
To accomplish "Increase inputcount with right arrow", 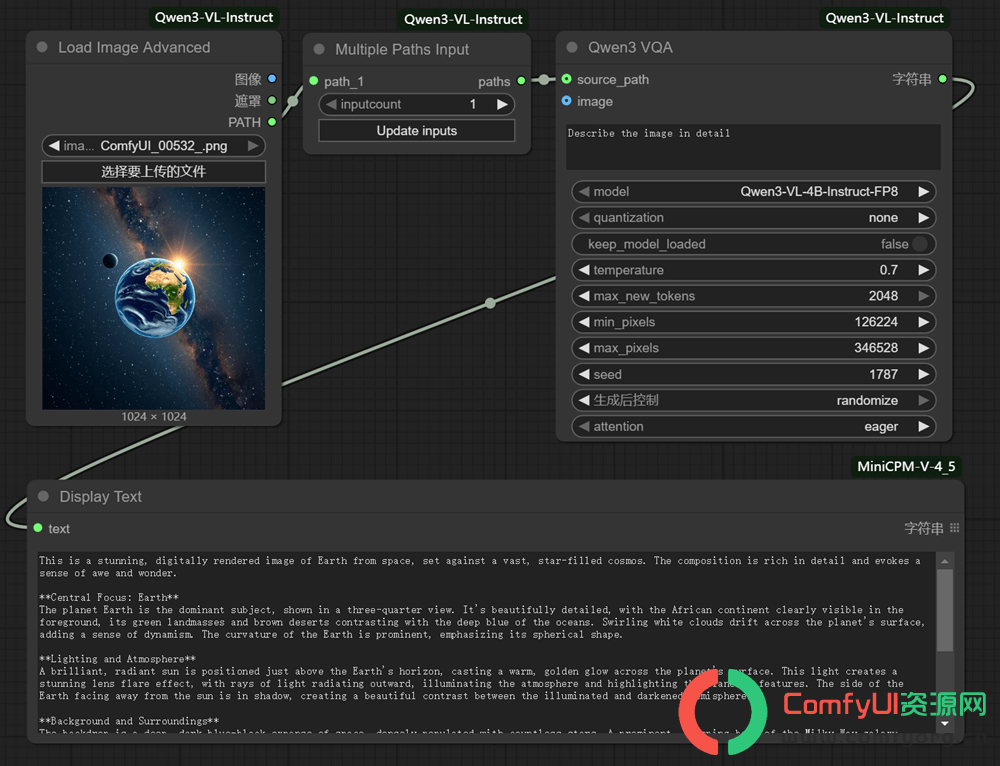I will pyautogui.click(x=503, y=104).
